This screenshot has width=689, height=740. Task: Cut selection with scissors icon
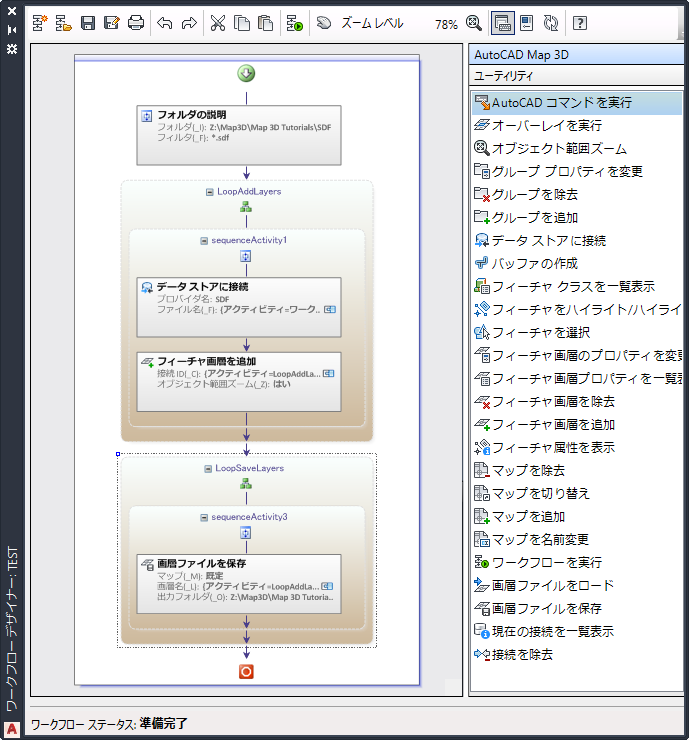(x=218, y=23)
